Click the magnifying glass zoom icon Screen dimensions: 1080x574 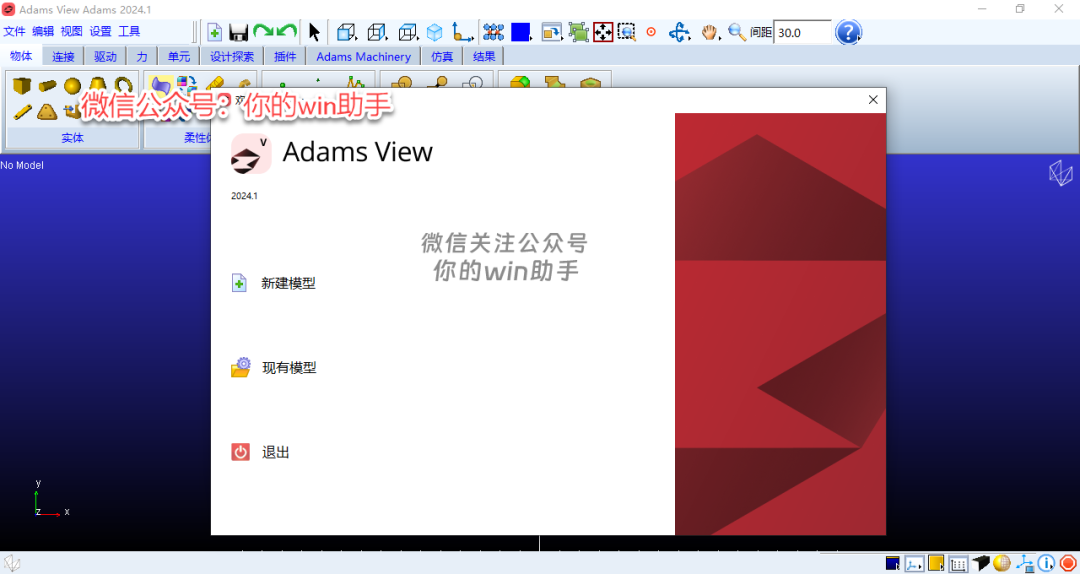click(x=737, y=32)
